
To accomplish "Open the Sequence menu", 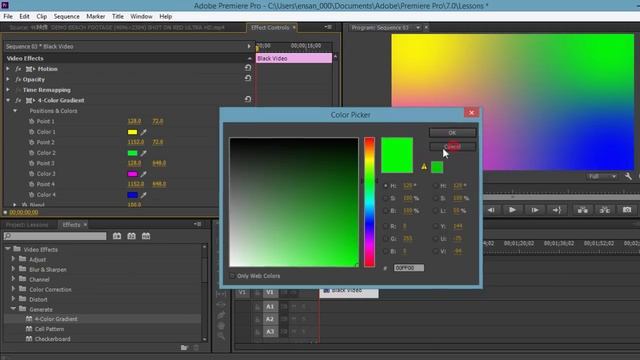I will coord(67,16).
